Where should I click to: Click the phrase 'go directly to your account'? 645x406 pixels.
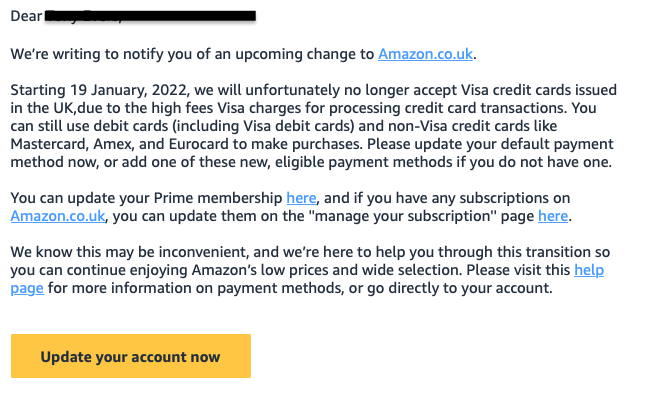click(459, 288)
